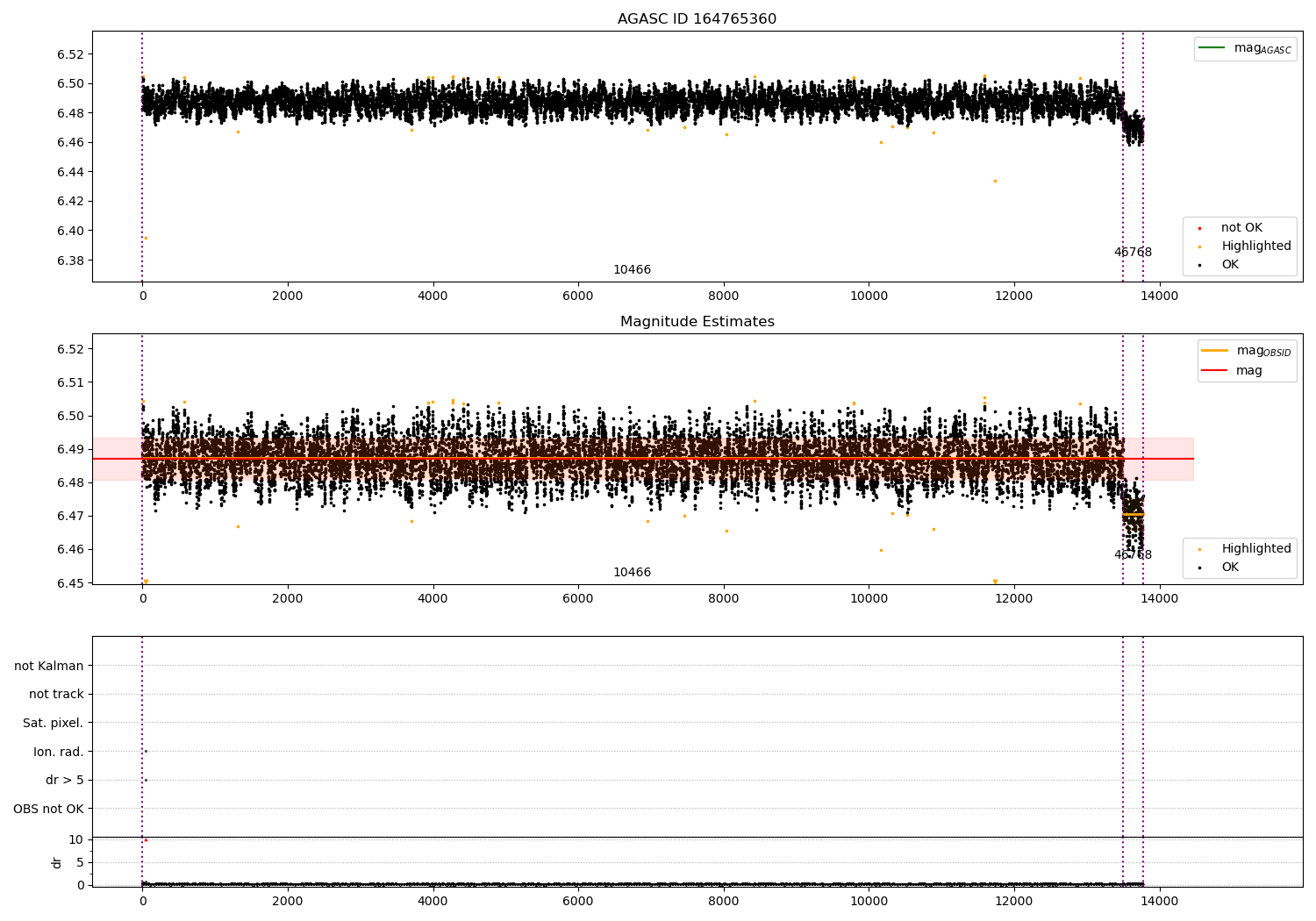
Task: Select 'OK' legend entry in top plot
Action: pyautogui.click(x=1219, y=265)
